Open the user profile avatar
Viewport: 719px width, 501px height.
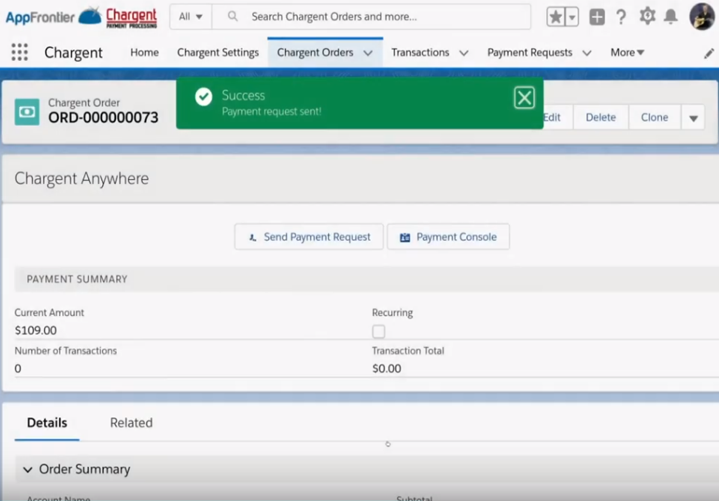702,17
